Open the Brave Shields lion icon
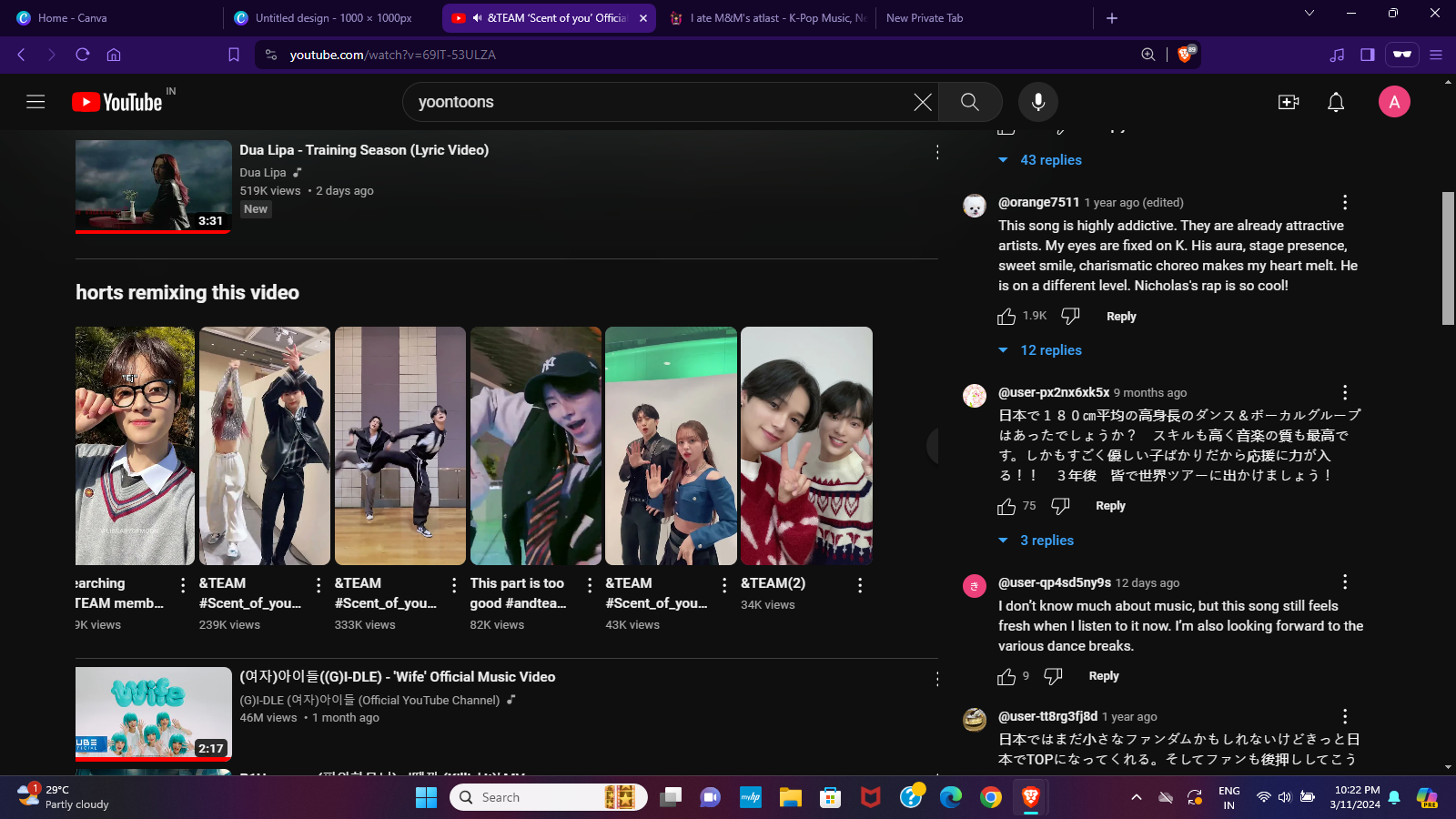This screenshot has width=1456, height=819. pos(1186,55)
